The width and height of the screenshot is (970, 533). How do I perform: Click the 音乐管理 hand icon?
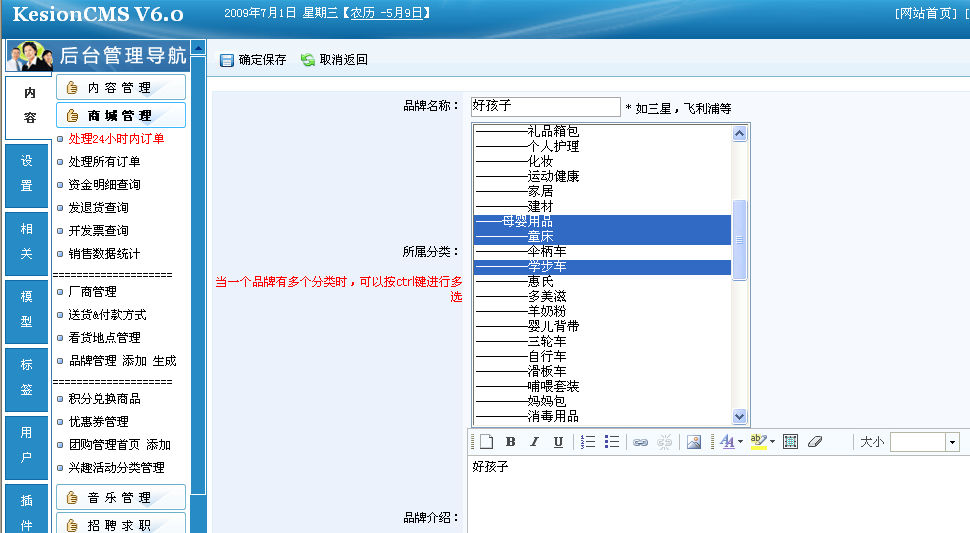[x=72, y=498]
